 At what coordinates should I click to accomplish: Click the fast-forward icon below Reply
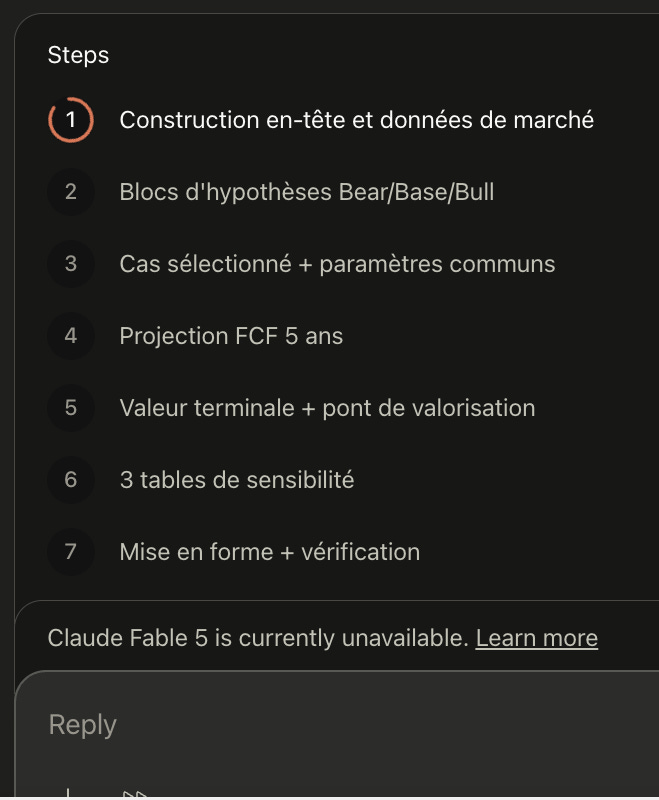point(135,794)
